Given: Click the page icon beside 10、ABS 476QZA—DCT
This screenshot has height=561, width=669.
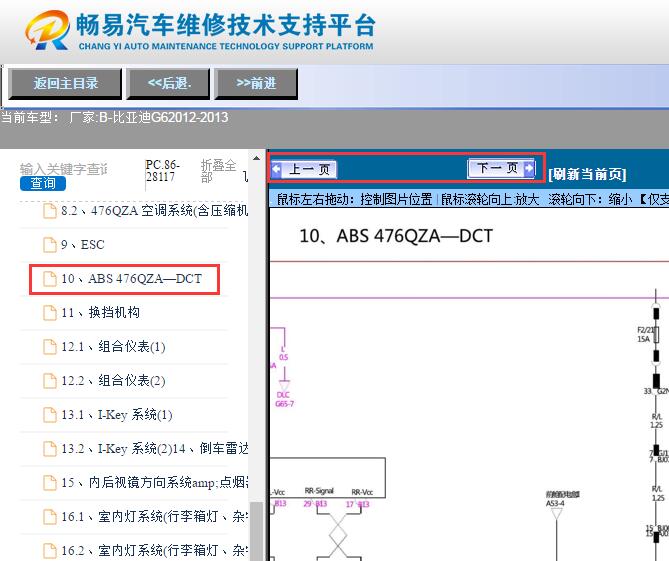Looking at the screenshot, I should [50, 279].
